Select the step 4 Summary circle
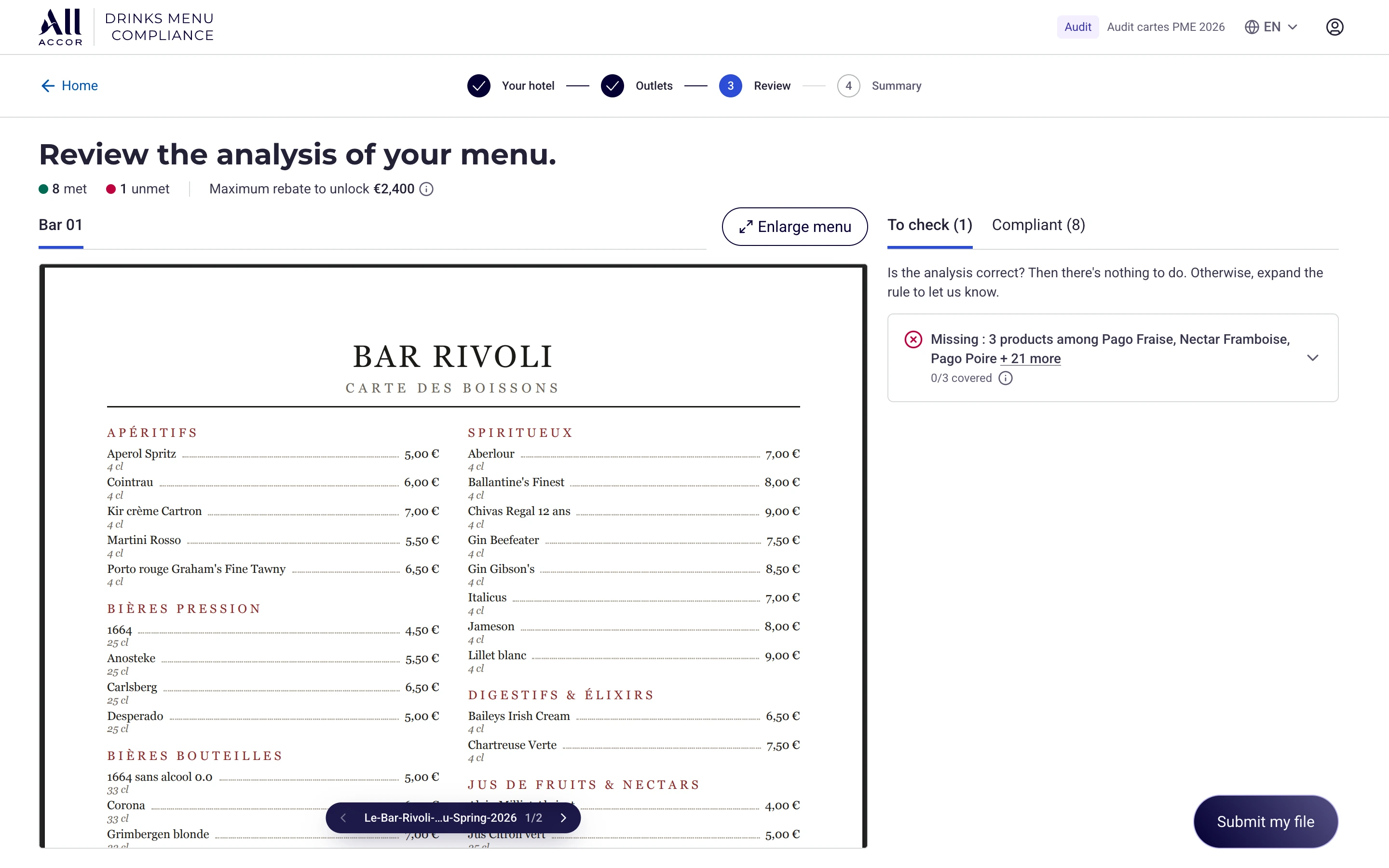 coord(848,85)
